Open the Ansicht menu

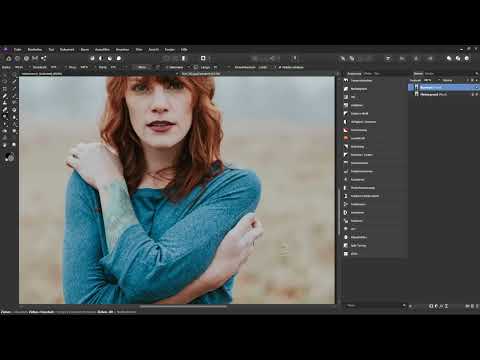tap(154, 49)
